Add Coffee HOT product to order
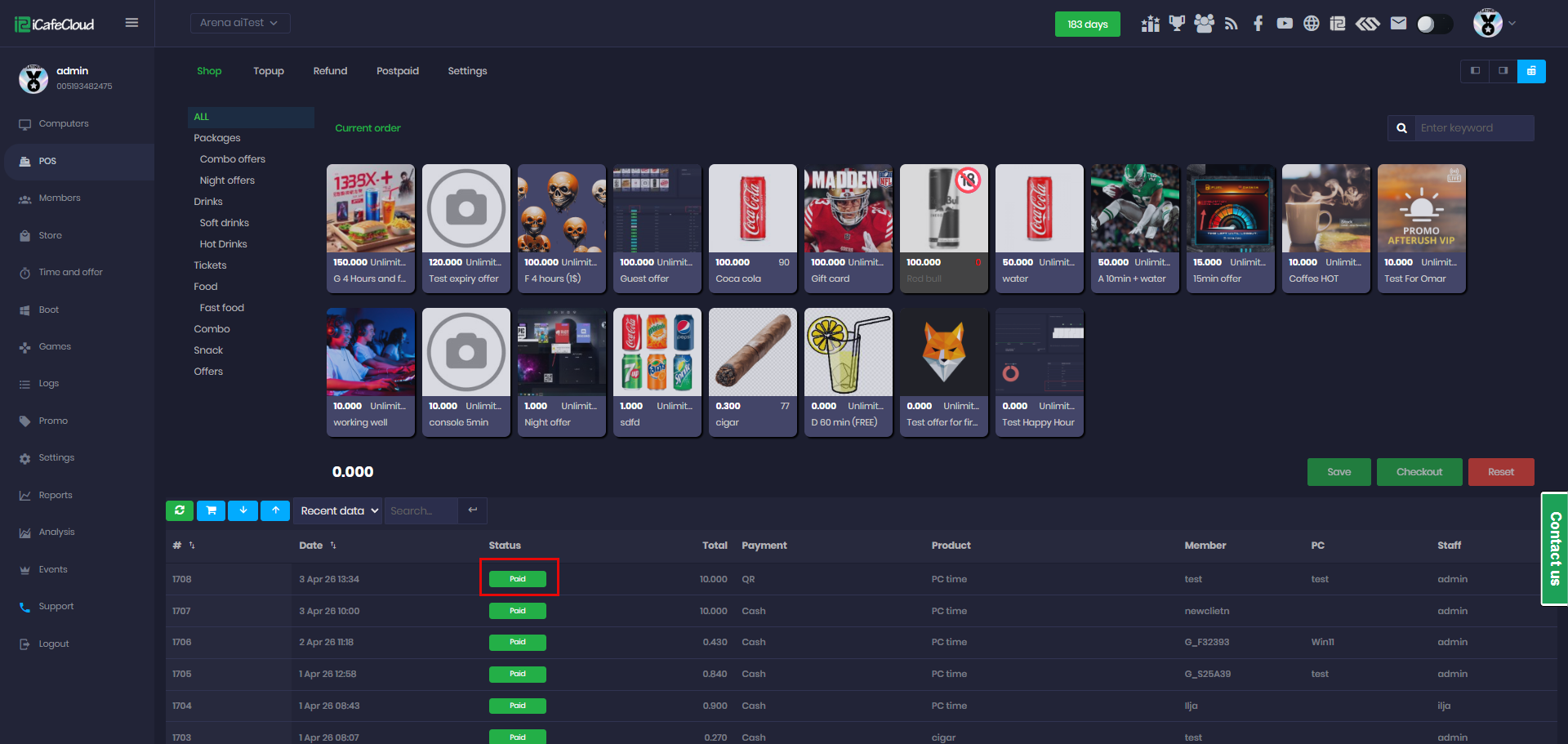 (x=1325, y=228)
